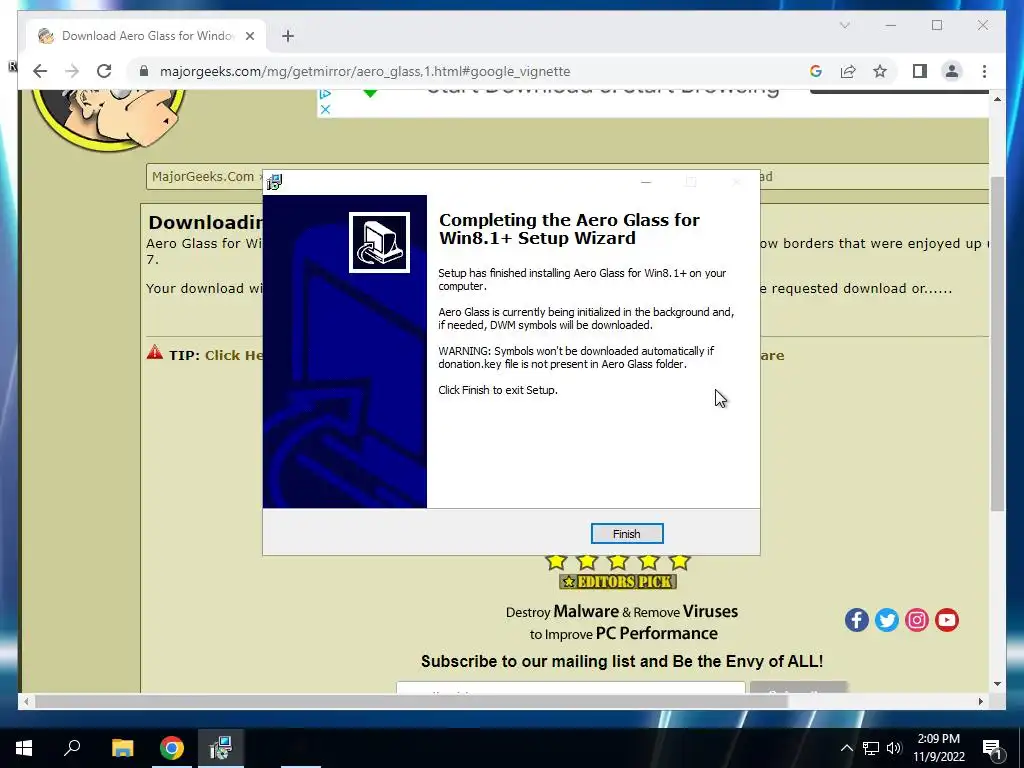
Task: Select the Download Aero Glass tab
Action: click(147, 36)
